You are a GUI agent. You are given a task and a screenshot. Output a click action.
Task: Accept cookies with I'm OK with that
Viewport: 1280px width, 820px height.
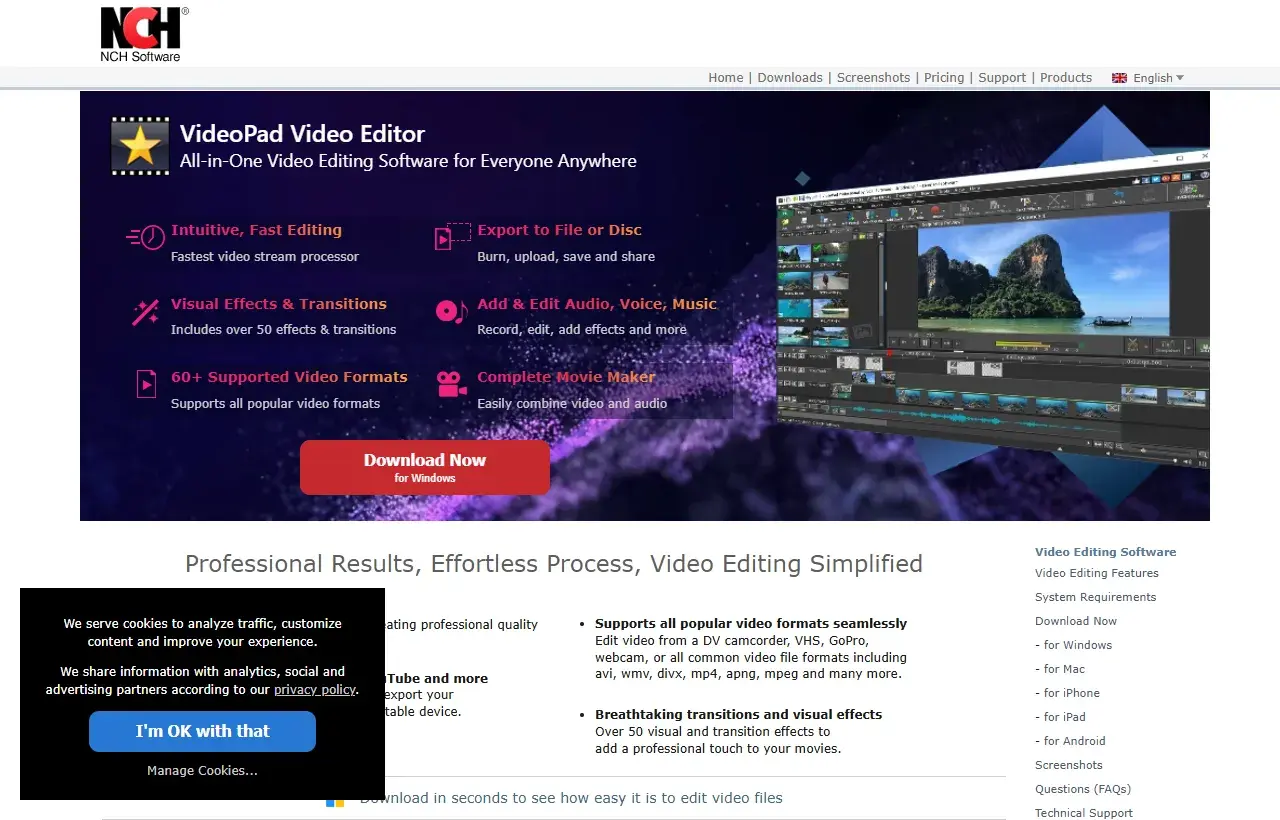[x=202, y=731]
